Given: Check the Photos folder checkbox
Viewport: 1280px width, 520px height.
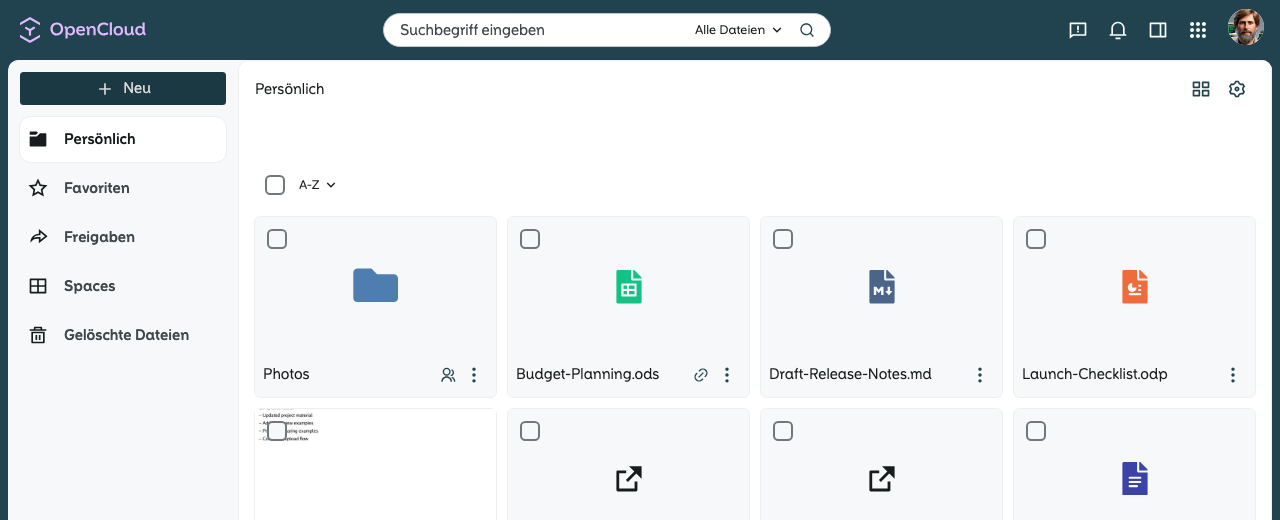Looking at the screenshot, I should point(277,239).
